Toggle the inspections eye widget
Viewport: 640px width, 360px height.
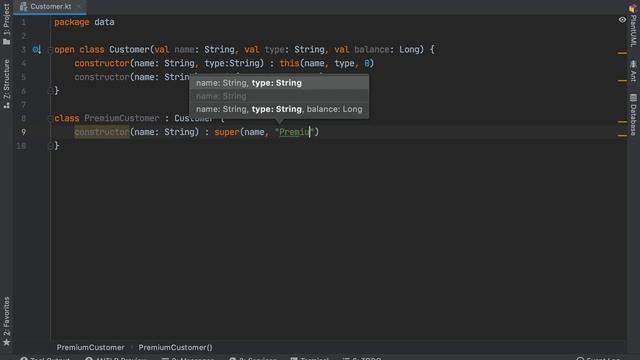click(622, 20)
